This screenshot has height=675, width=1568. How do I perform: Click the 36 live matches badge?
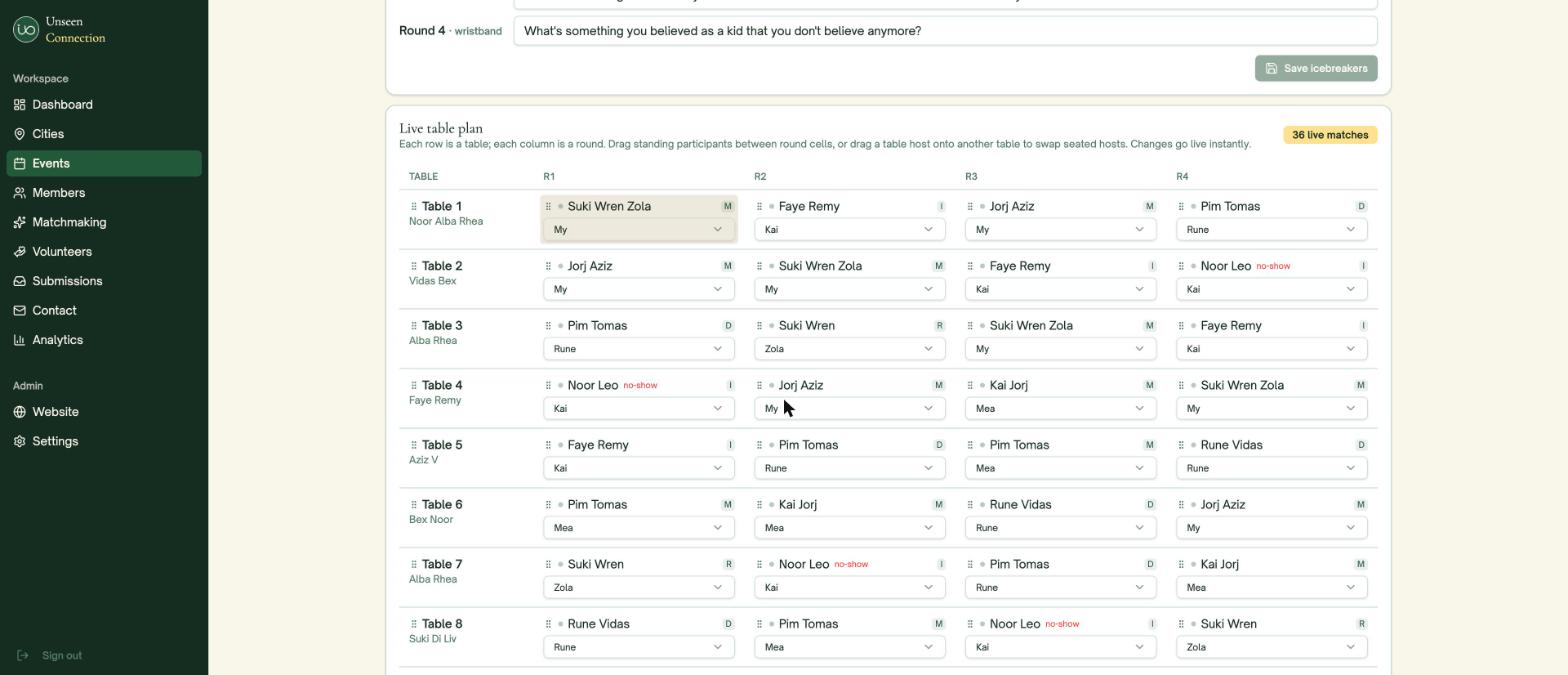(x=1330, y=135)
